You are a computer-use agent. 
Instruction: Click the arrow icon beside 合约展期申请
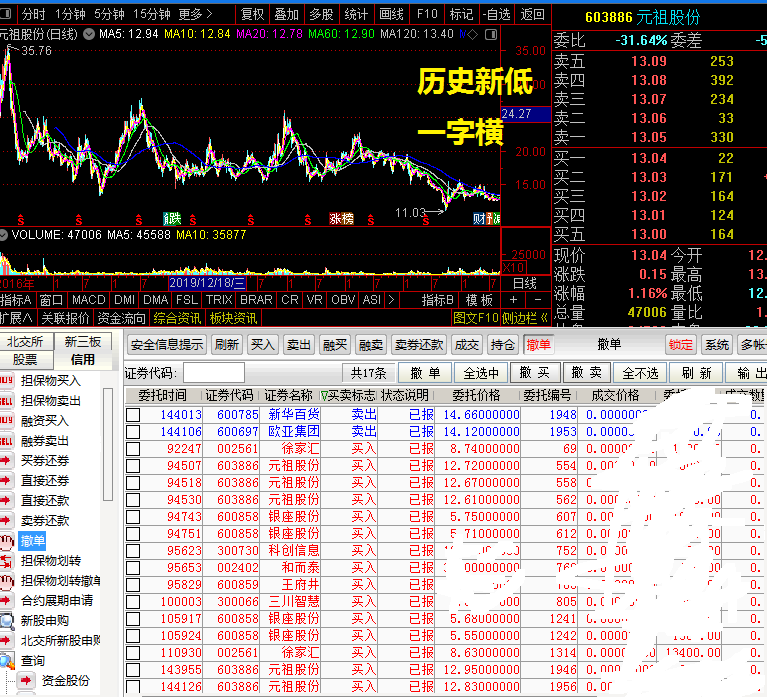click(6, 601)
